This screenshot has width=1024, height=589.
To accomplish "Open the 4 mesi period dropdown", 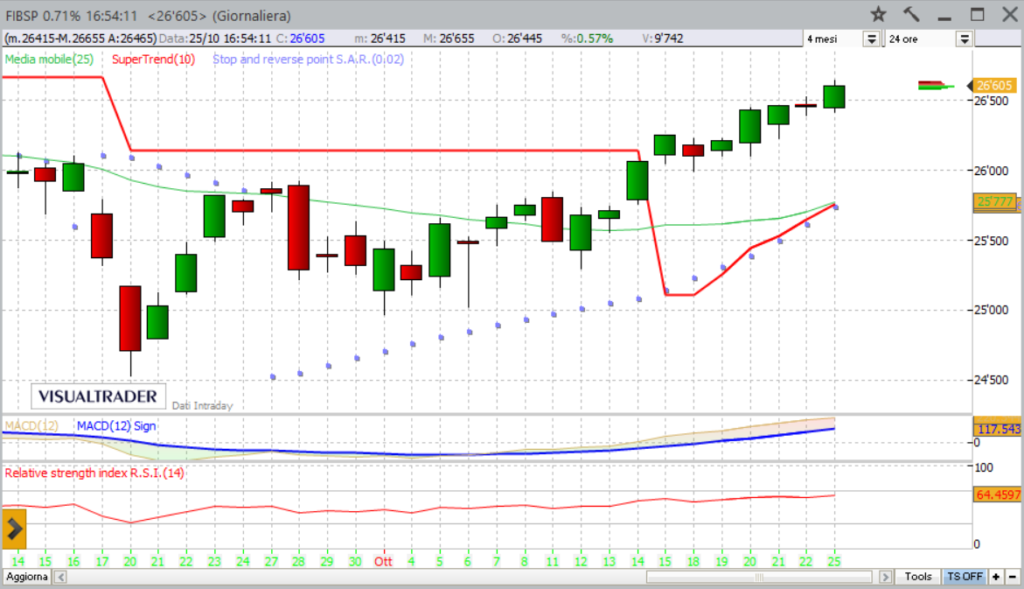I will [x=871, y=39].
